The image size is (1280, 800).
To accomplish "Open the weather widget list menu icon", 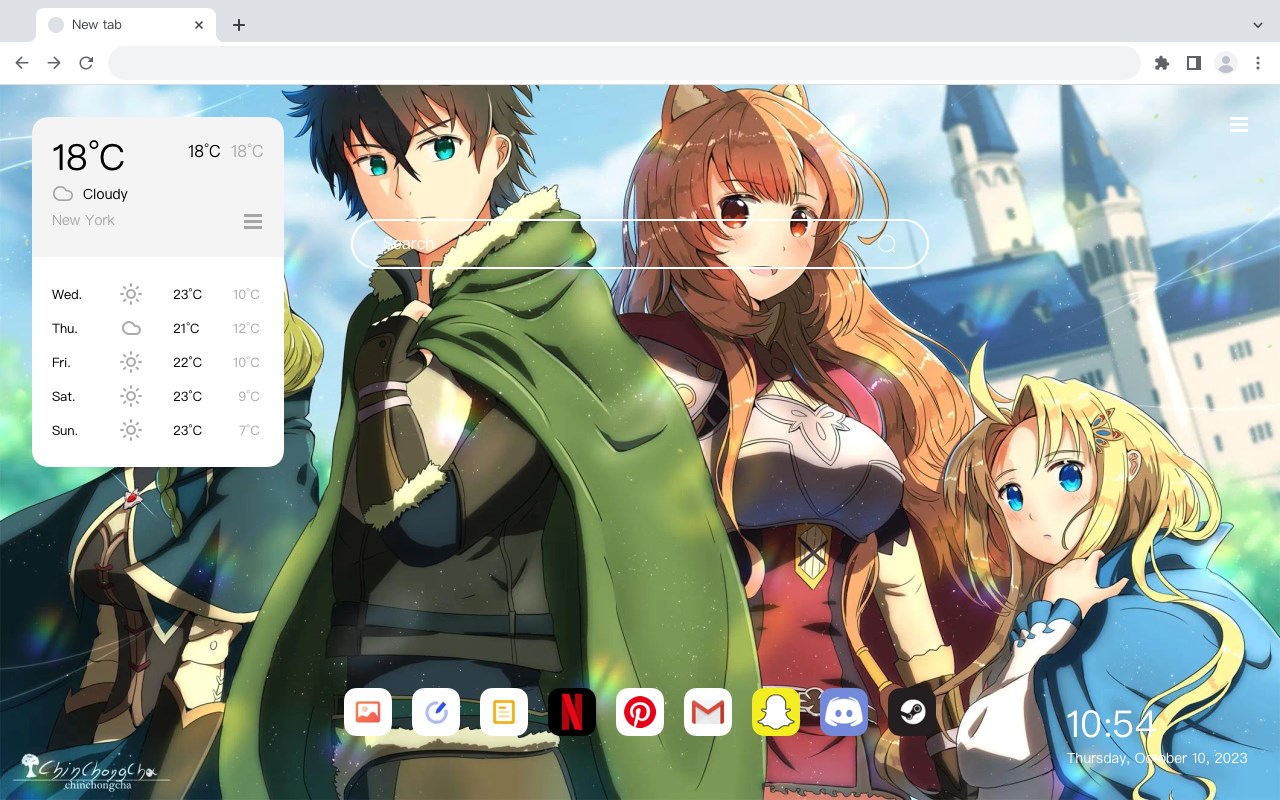I will [x=253, y=221].
